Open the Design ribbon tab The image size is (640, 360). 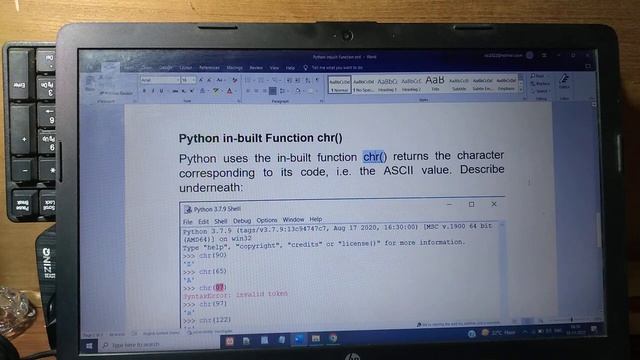pyautogui.click(x=166, y=68)
